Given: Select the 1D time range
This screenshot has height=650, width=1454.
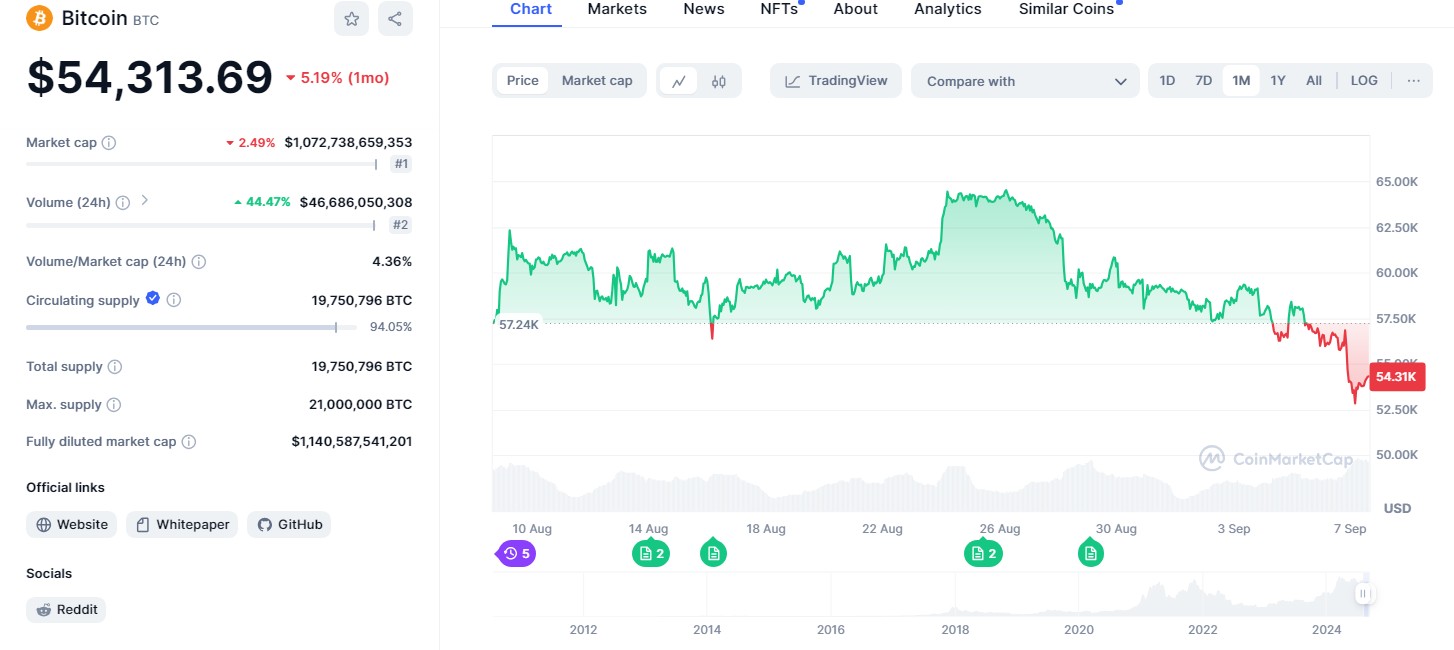Looking at the screenshot, I should click(1167, 81).
